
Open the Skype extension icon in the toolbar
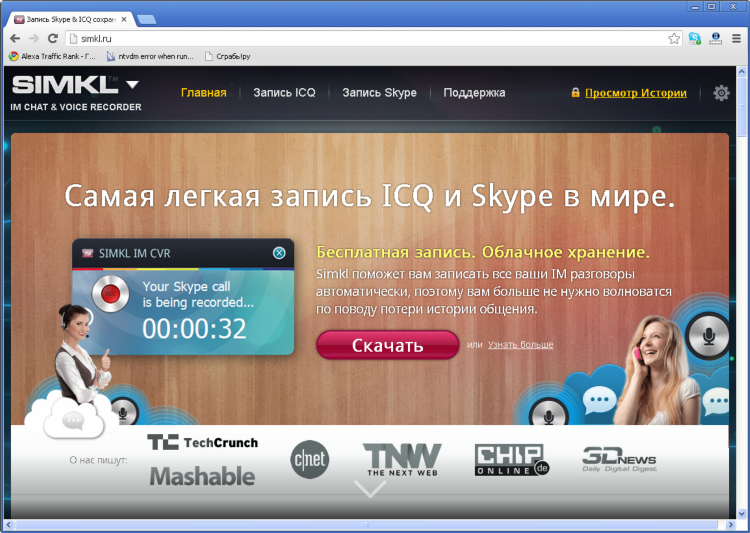(695, 38)
